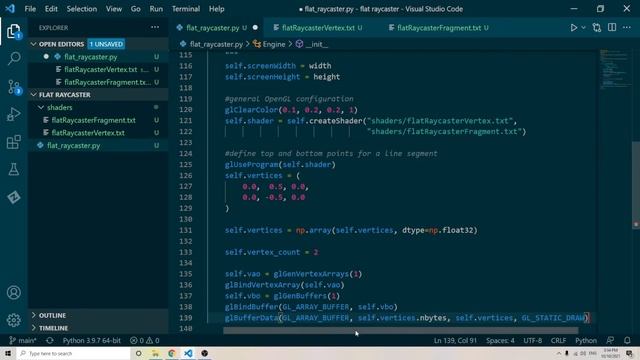
Task: Open the Terminal menu
Action: pyautogui.click(x=186, y=9)
